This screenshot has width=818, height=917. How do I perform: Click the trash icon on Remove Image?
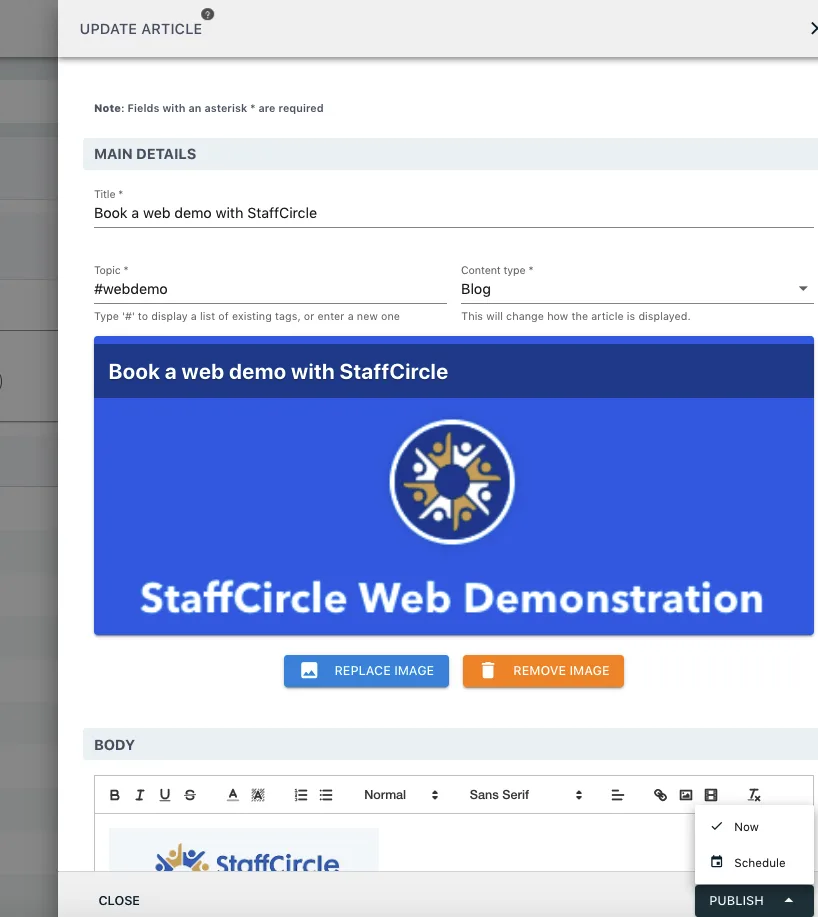point(488,670)
